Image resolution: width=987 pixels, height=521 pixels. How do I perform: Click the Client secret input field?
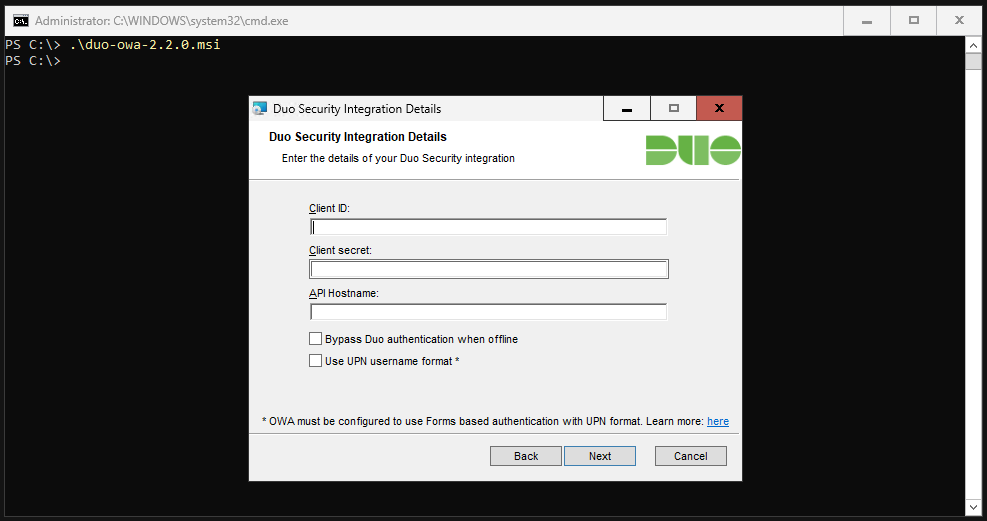pyautogui.click(x=488, y=269)
